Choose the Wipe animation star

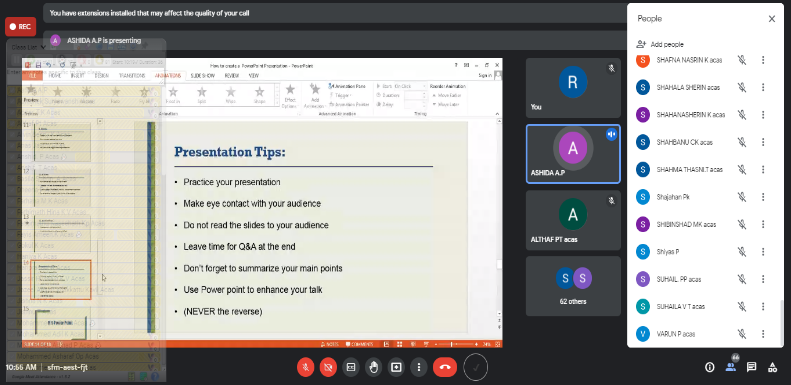(x=231, y=94)
